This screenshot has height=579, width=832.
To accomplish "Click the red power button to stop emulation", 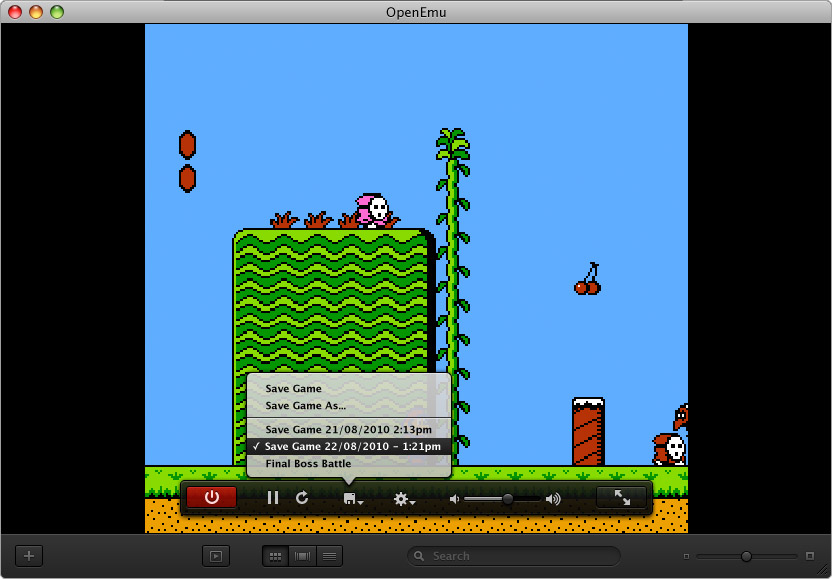I will pyautogui.click(x=212, y=497).
